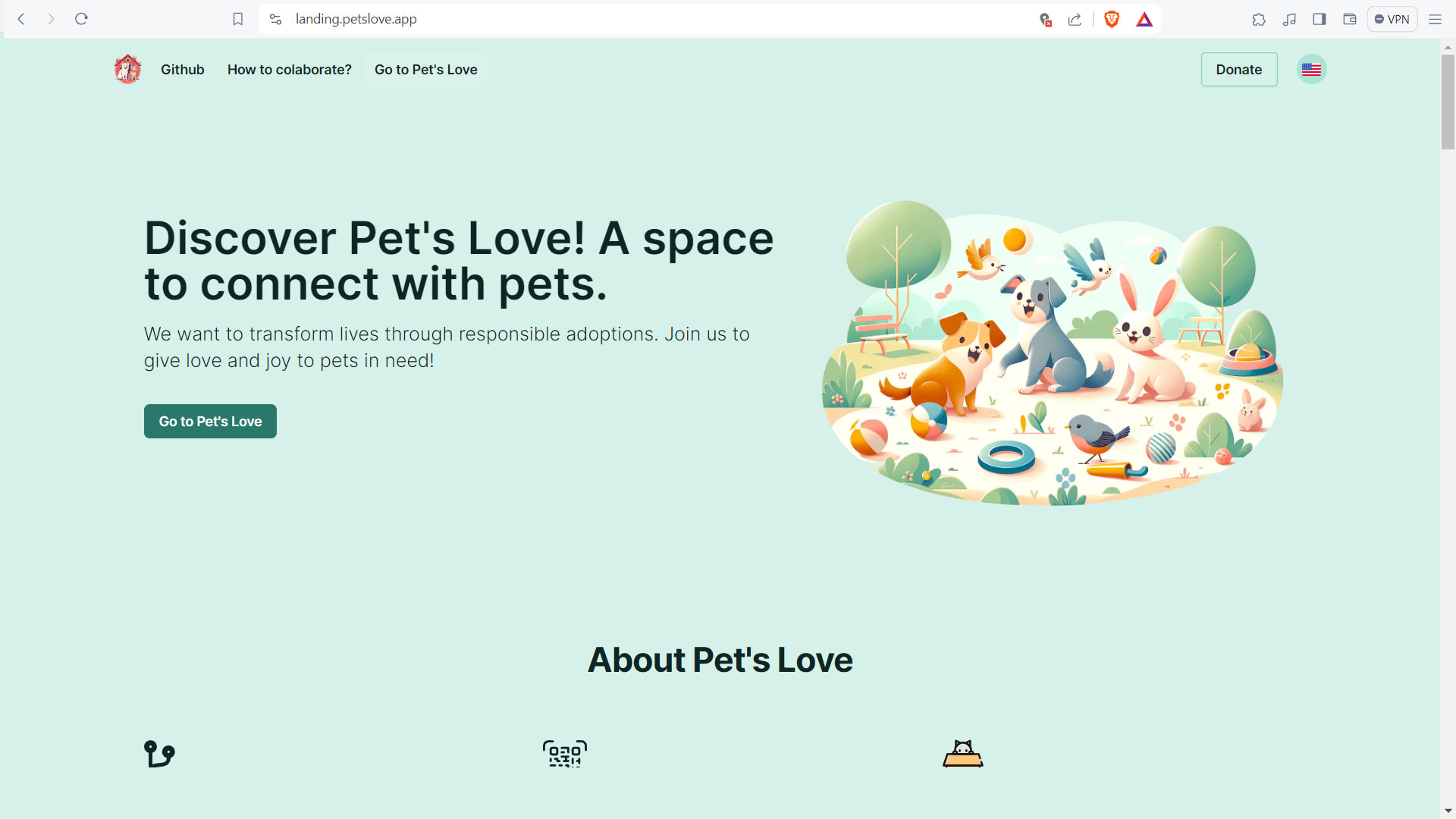Open How to colaborate? nav item
The image size is (1456, 819).
click(x=290, y=69)
